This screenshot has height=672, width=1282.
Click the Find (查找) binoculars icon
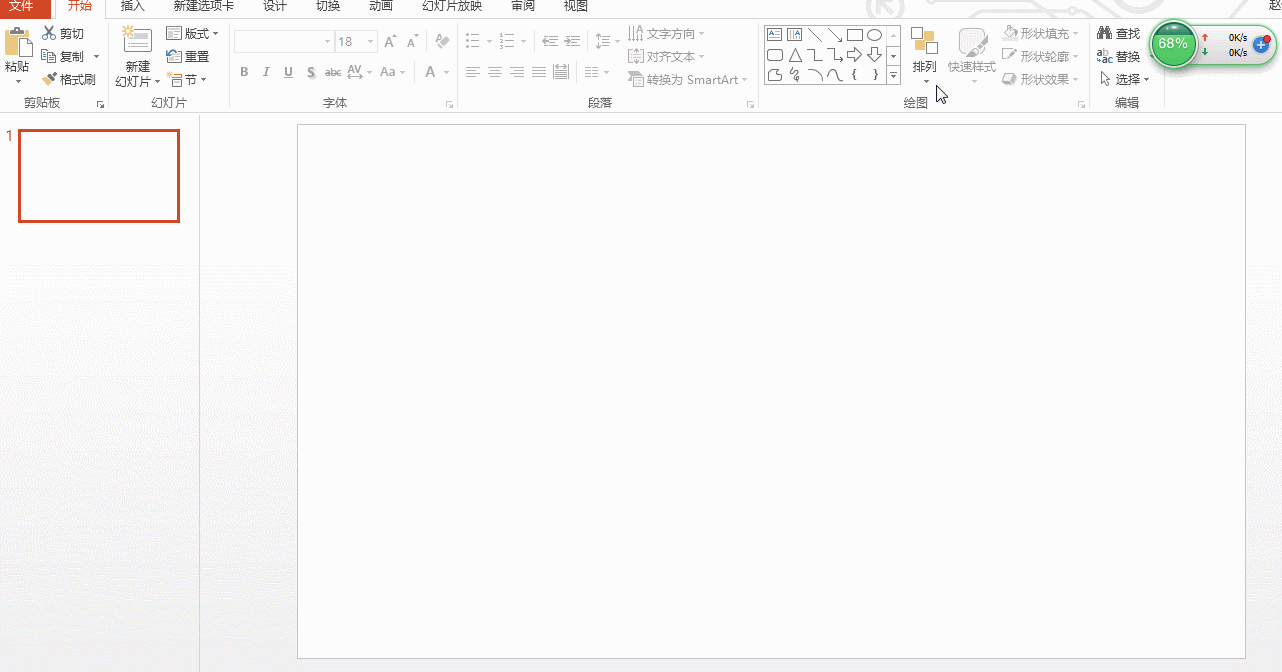click(x=1105, y=34)
